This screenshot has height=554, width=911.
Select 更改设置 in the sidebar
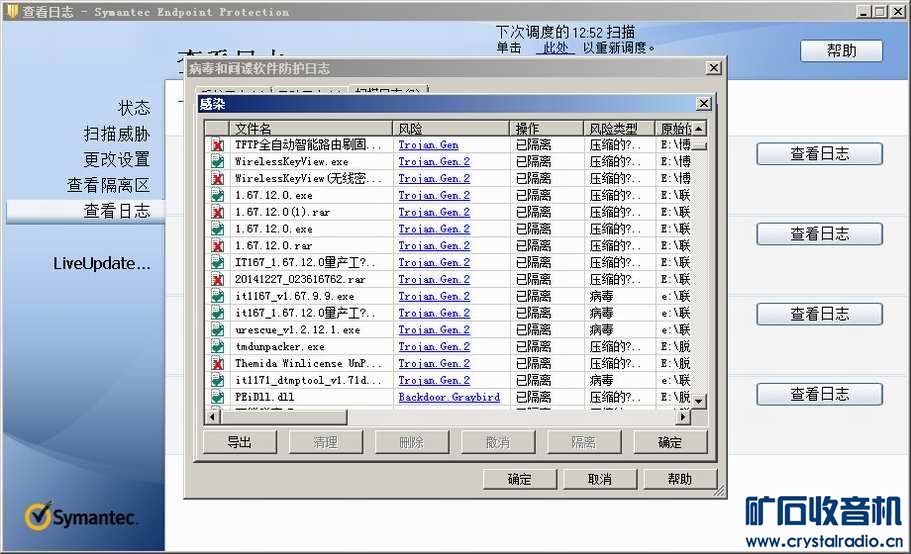click(117, 159)
